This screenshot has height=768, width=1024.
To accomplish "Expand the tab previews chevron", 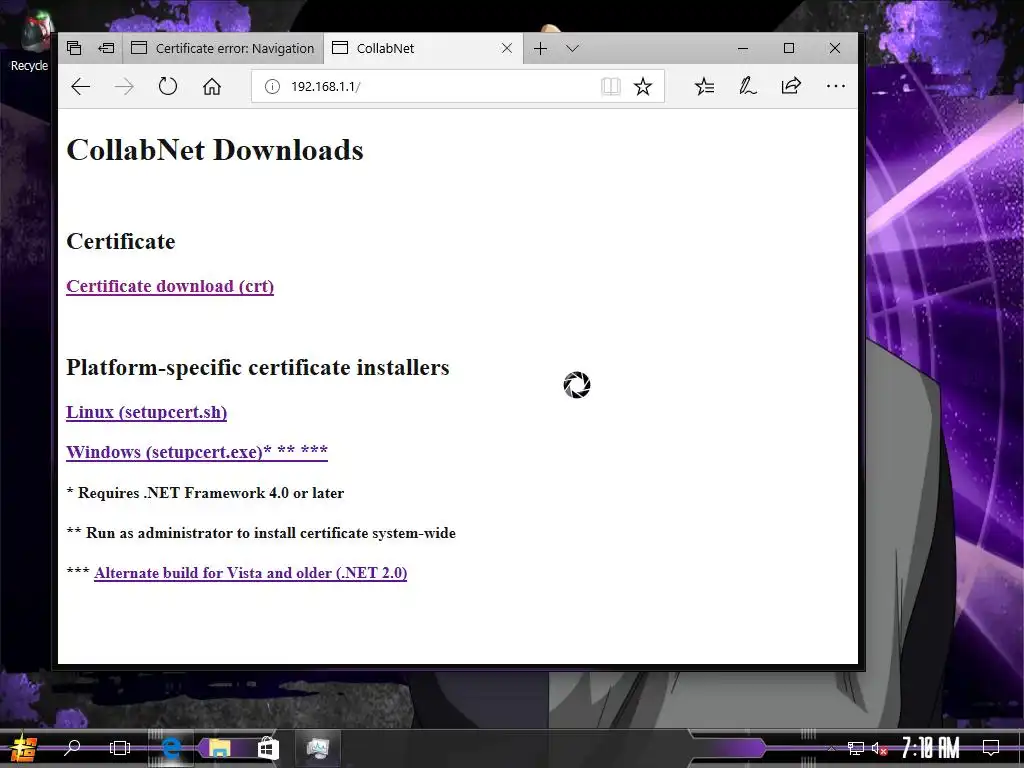I will point(573,48).
